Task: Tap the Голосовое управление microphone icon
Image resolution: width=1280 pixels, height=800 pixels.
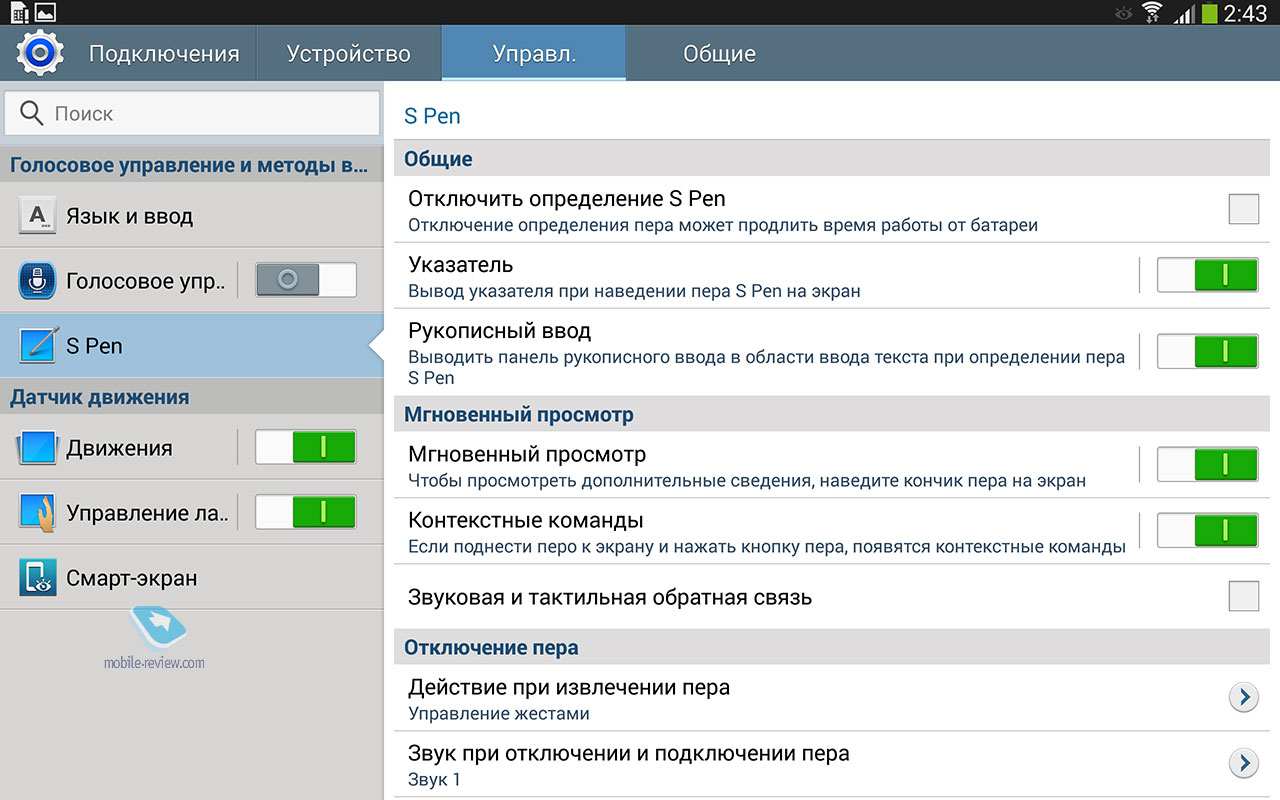Action: (37, 281)
